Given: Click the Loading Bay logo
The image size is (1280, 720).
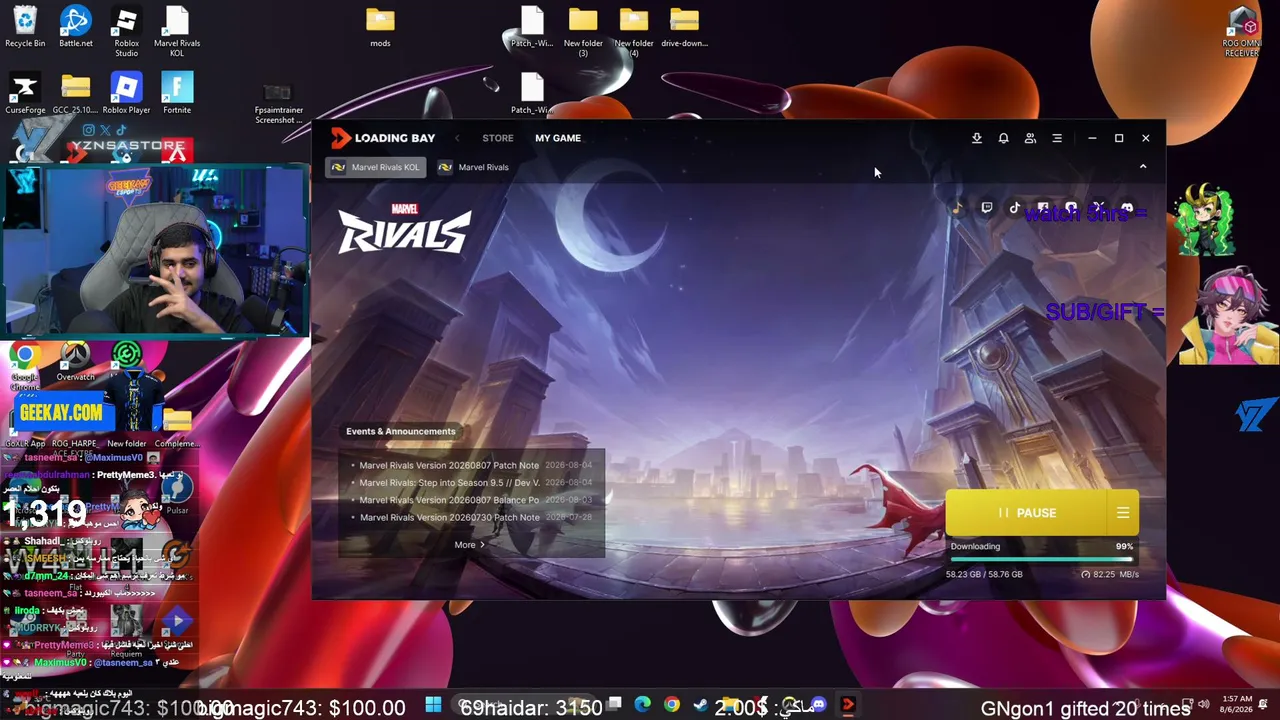Looking at the screenshot, I should (383, 138).
